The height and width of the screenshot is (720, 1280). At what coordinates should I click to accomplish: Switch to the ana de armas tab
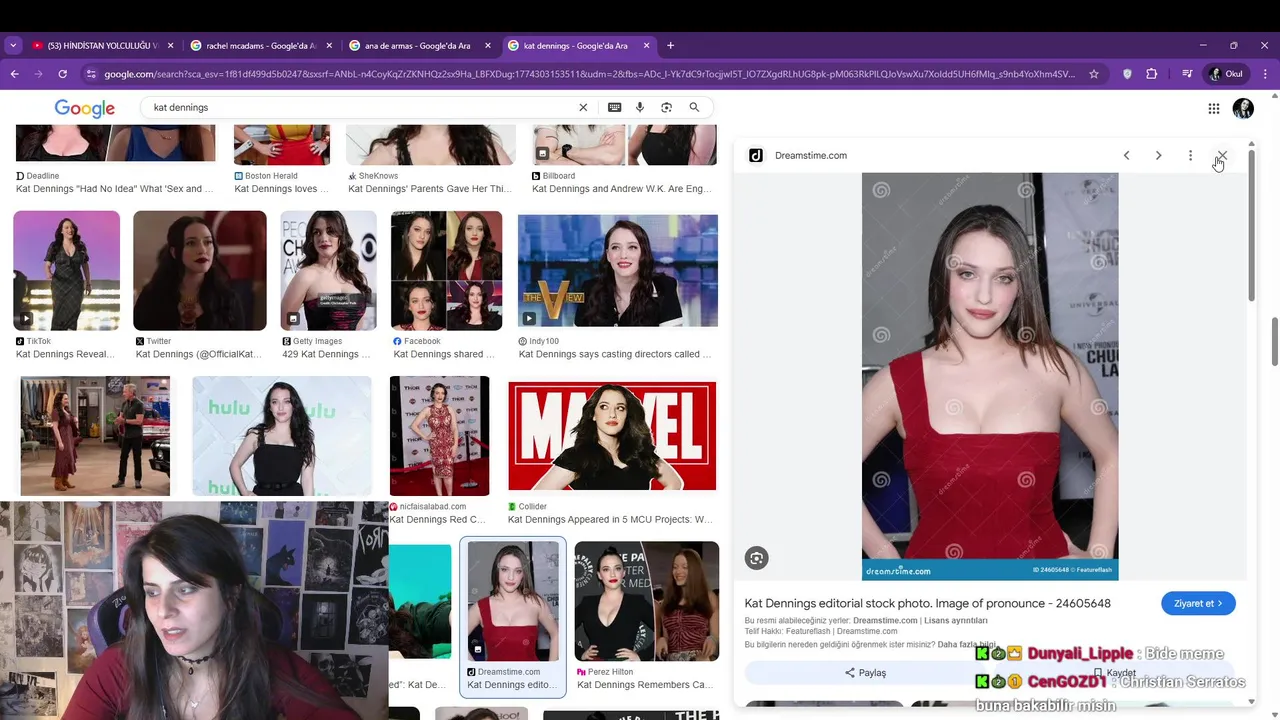tap(418, 45)
